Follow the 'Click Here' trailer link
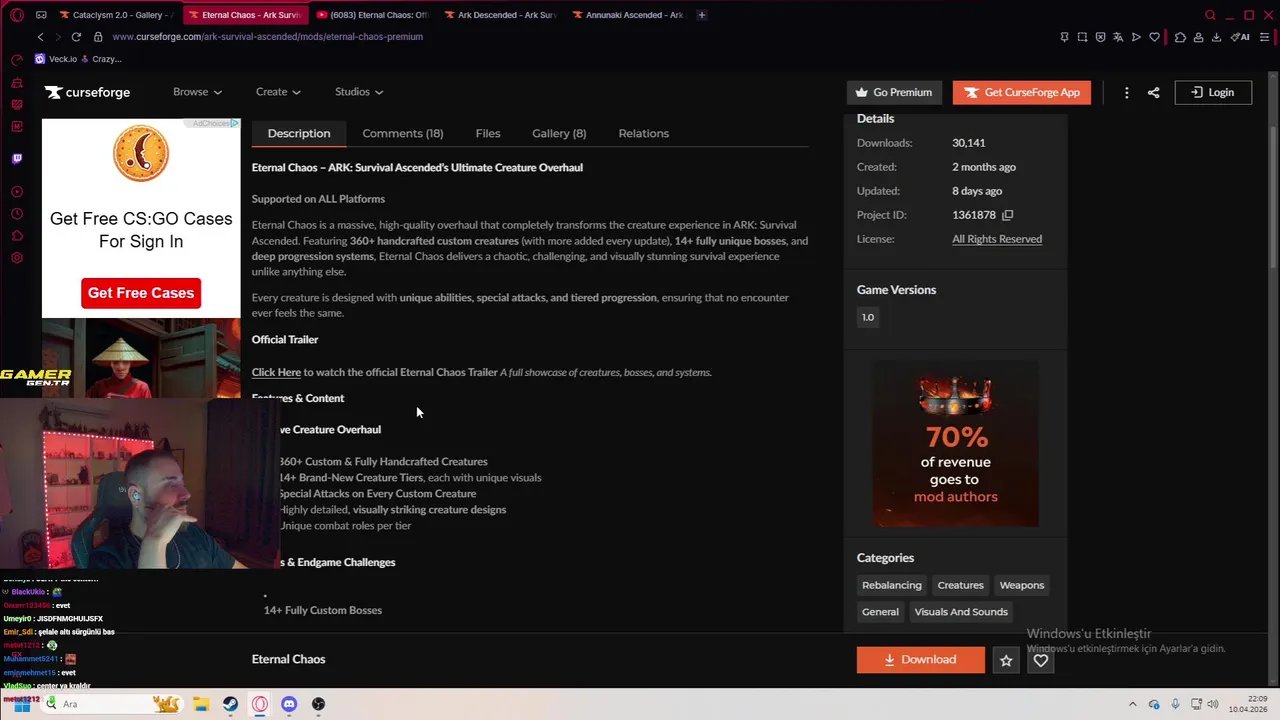1280x720 pixels. tap(276, 372)
